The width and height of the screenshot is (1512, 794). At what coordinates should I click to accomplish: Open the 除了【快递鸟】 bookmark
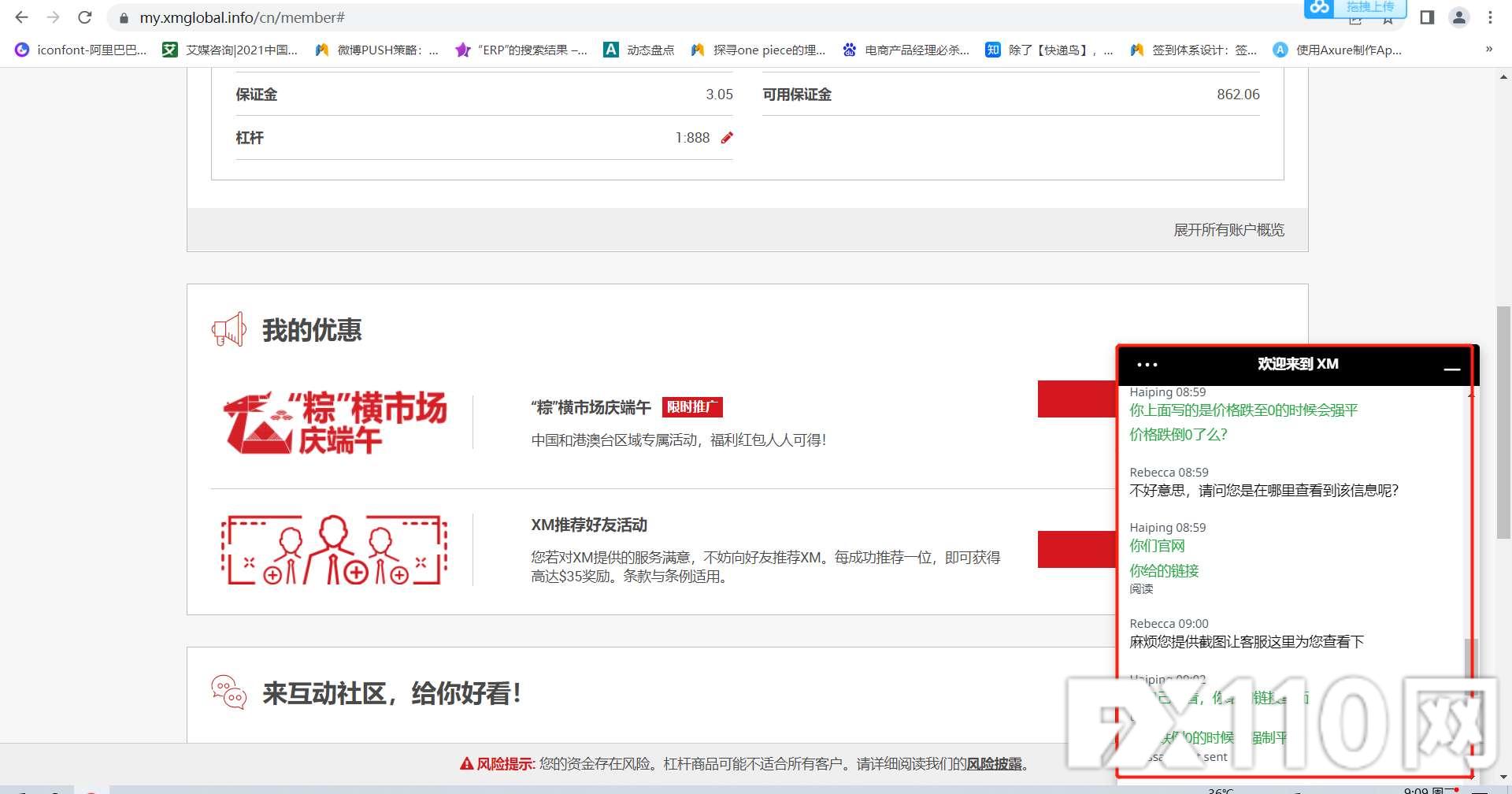click(x=1049, y=50)
